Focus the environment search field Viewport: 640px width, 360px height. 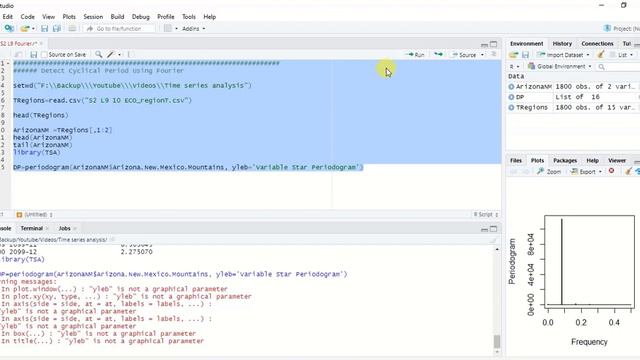pyautogui.click(x=618, y=67)
